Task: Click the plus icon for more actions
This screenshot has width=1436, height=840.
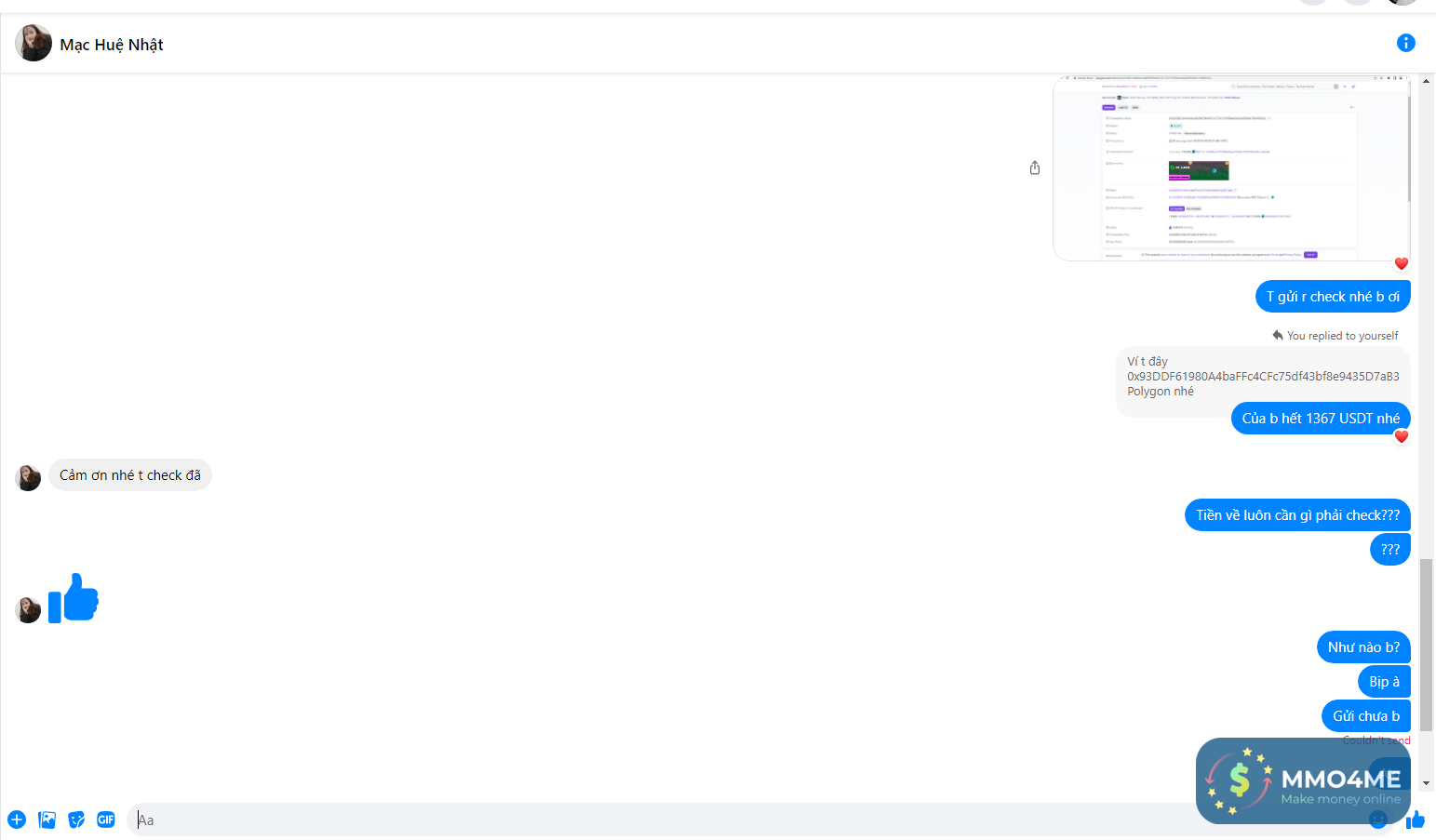Action: coord(17,820)
